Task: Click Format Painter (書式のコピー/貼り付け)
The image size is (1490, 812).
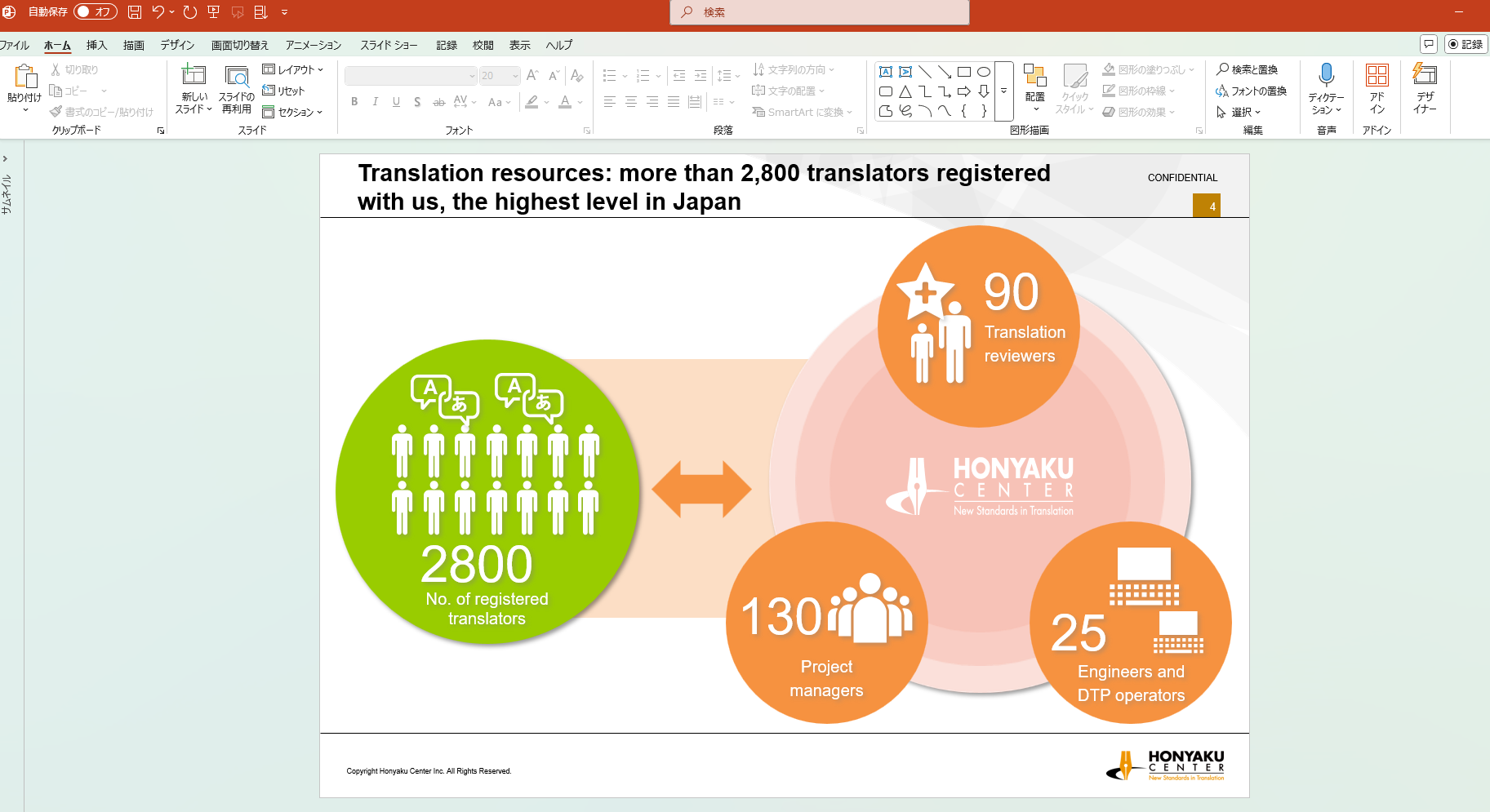Action: point(101,112)
